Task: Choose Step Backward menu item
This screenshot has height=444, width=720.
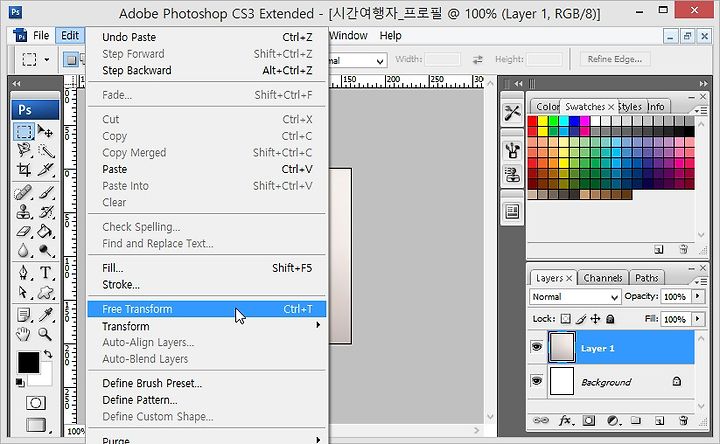Action: [207, 70]
